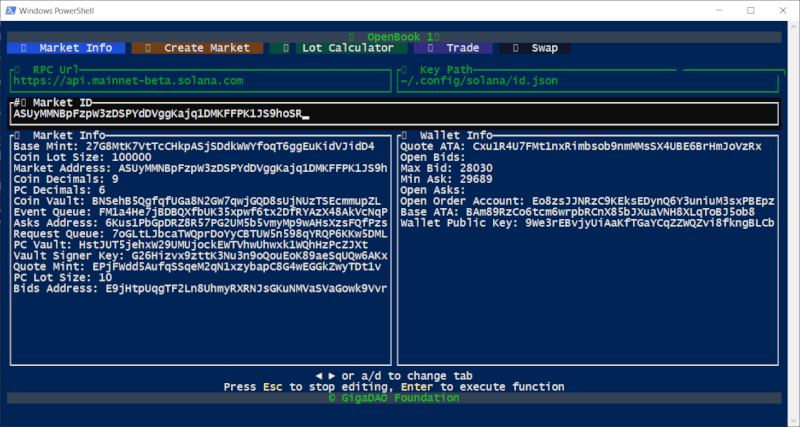Select the PC Vault address line

[191, 245]
